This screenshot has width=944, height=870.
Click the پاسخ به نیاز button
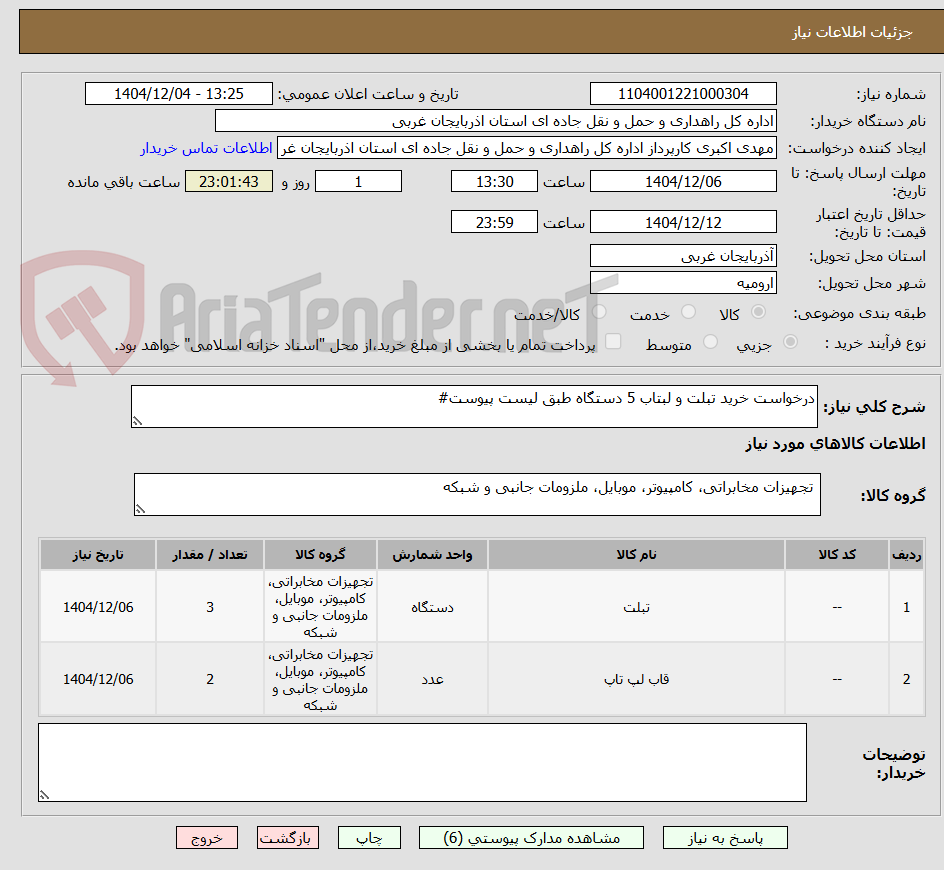click(x=725, y=837)
